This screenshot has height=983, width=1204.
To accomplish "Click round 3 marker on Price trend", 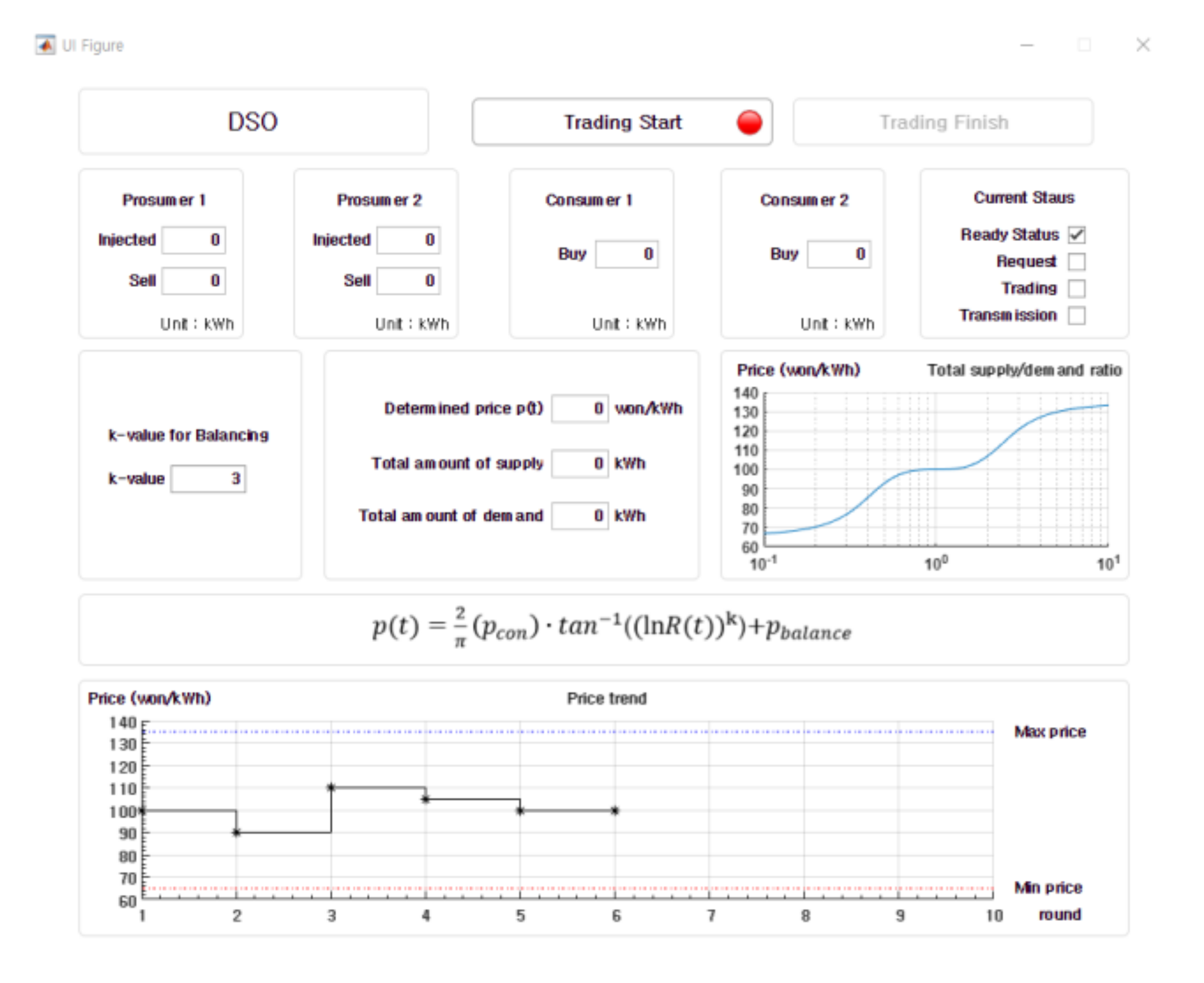I will pyautogui.click(x=331, y=787).
